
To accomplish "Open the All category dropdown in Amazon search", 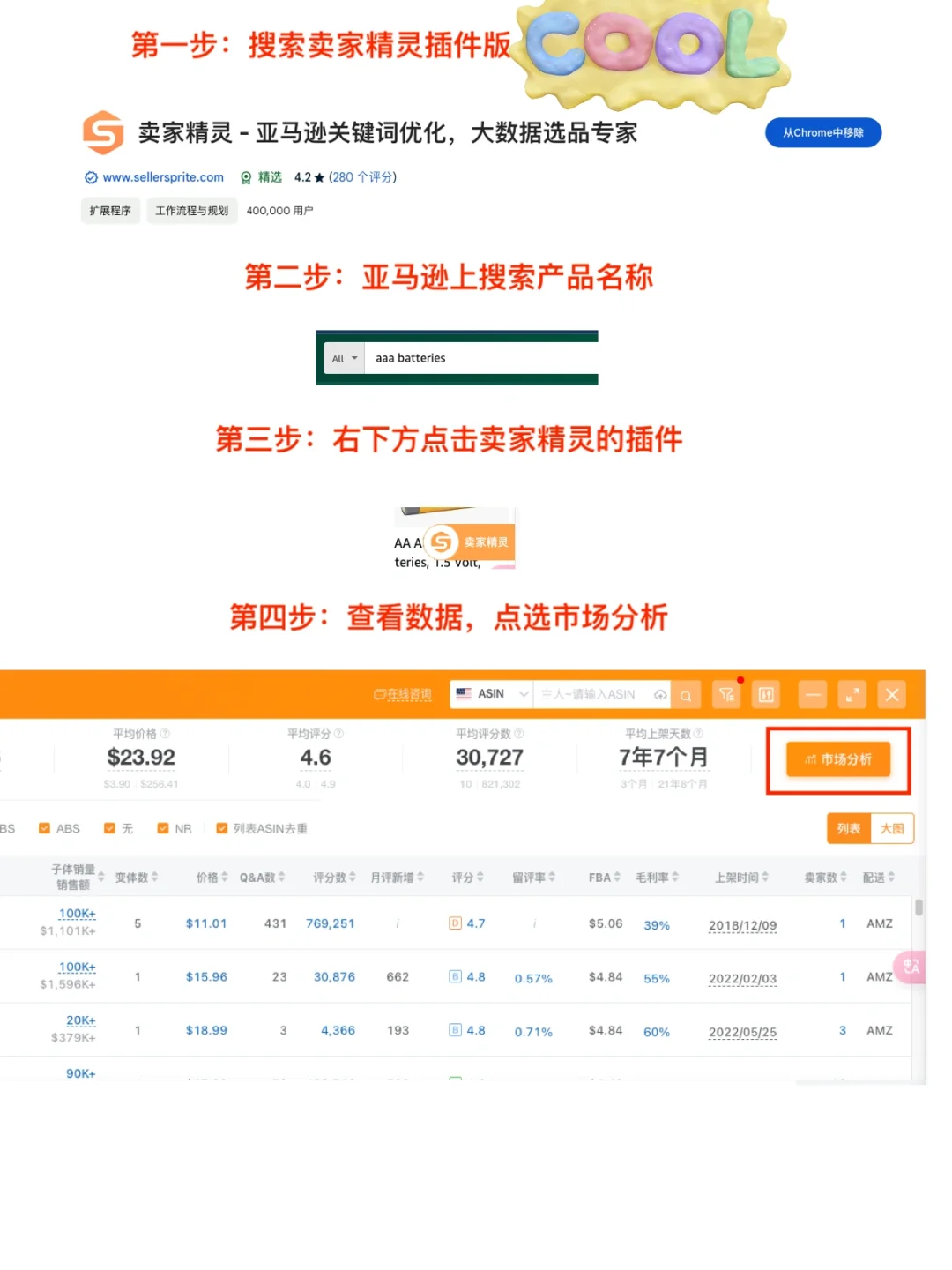I will (344, 358).
